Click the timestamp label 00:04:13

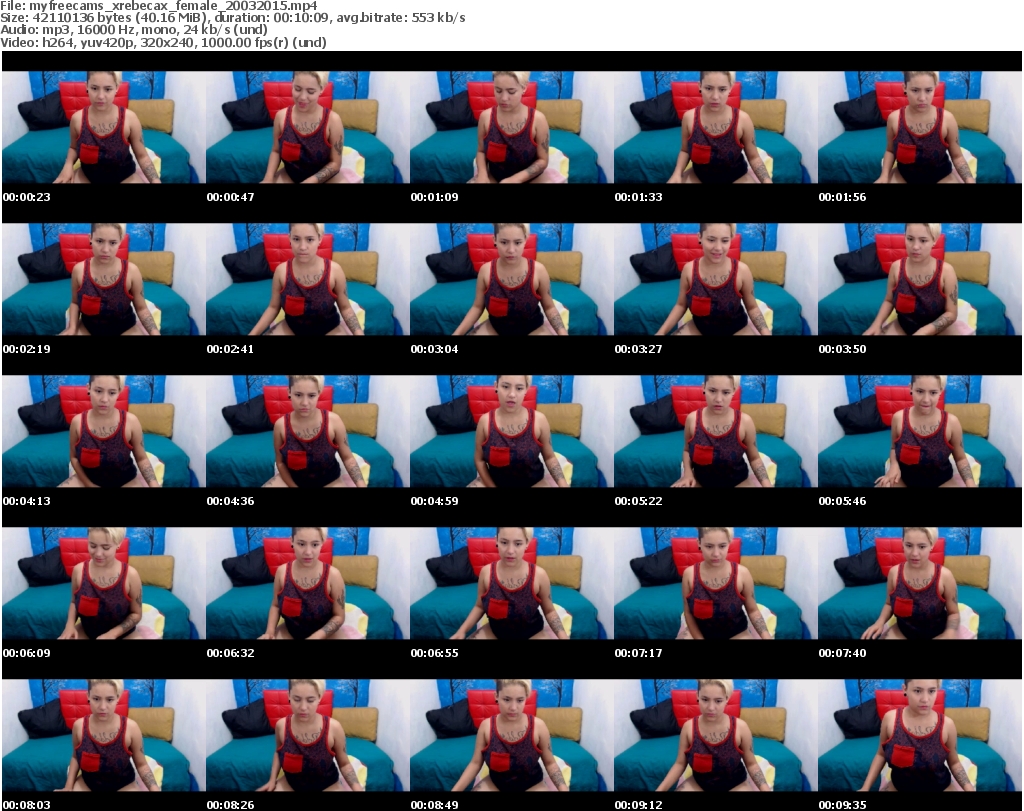[27, 501]
